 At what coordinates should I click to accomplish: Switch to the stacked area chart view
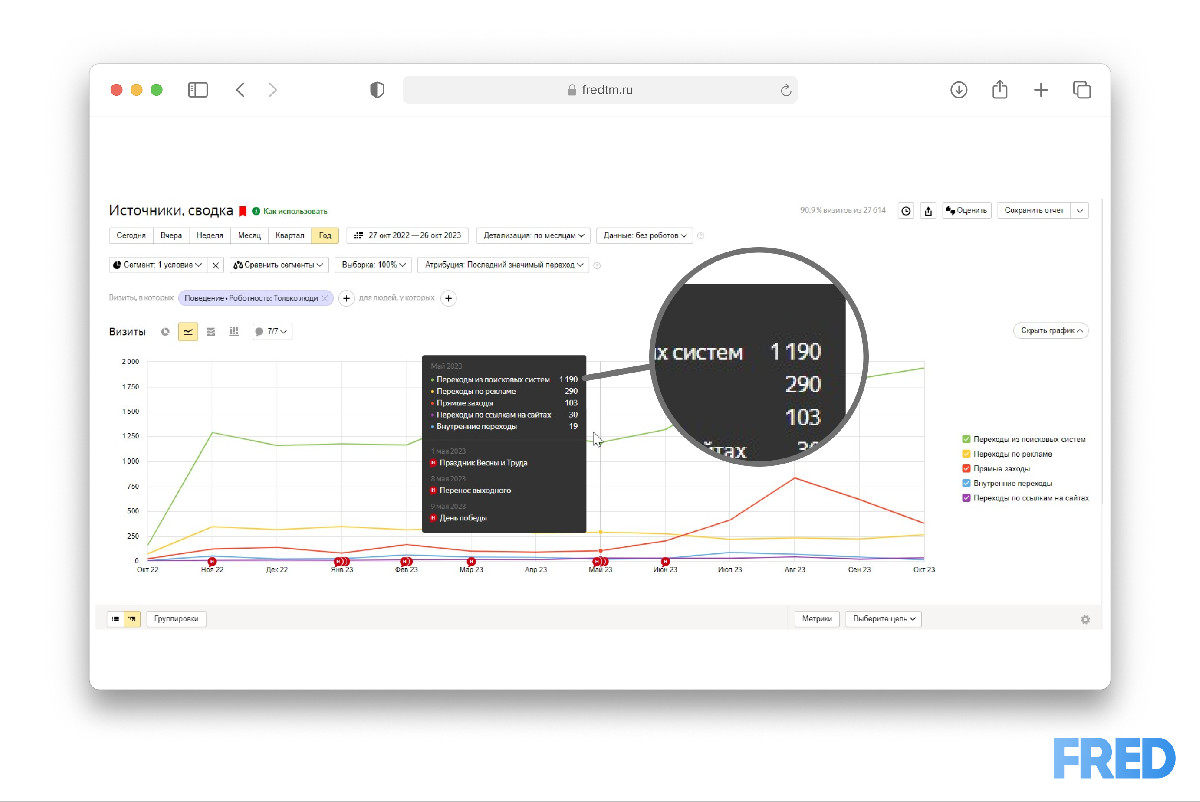pos(210,331)
